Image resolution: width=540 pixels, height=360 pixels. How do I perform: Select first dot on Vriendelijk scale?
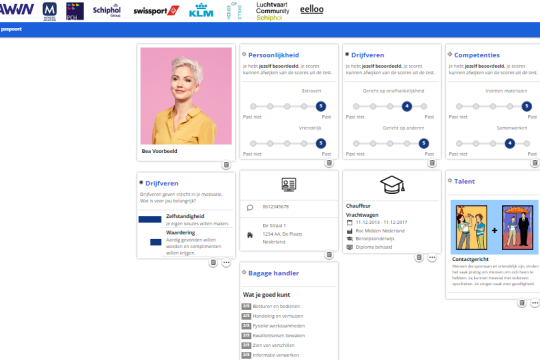(x=253, y=143)
